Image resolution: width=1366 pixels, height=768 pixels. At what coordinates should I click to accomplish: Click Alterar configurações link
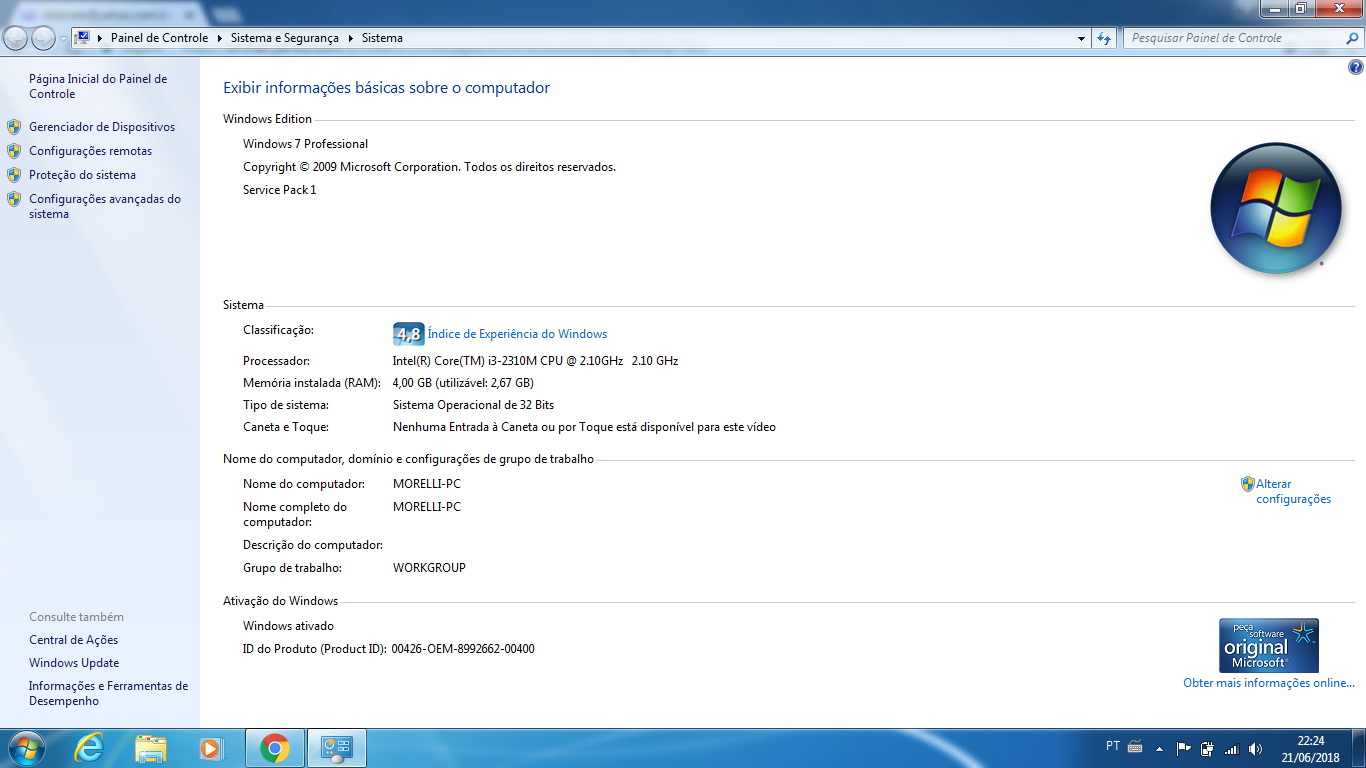(x=1294, y=491)
